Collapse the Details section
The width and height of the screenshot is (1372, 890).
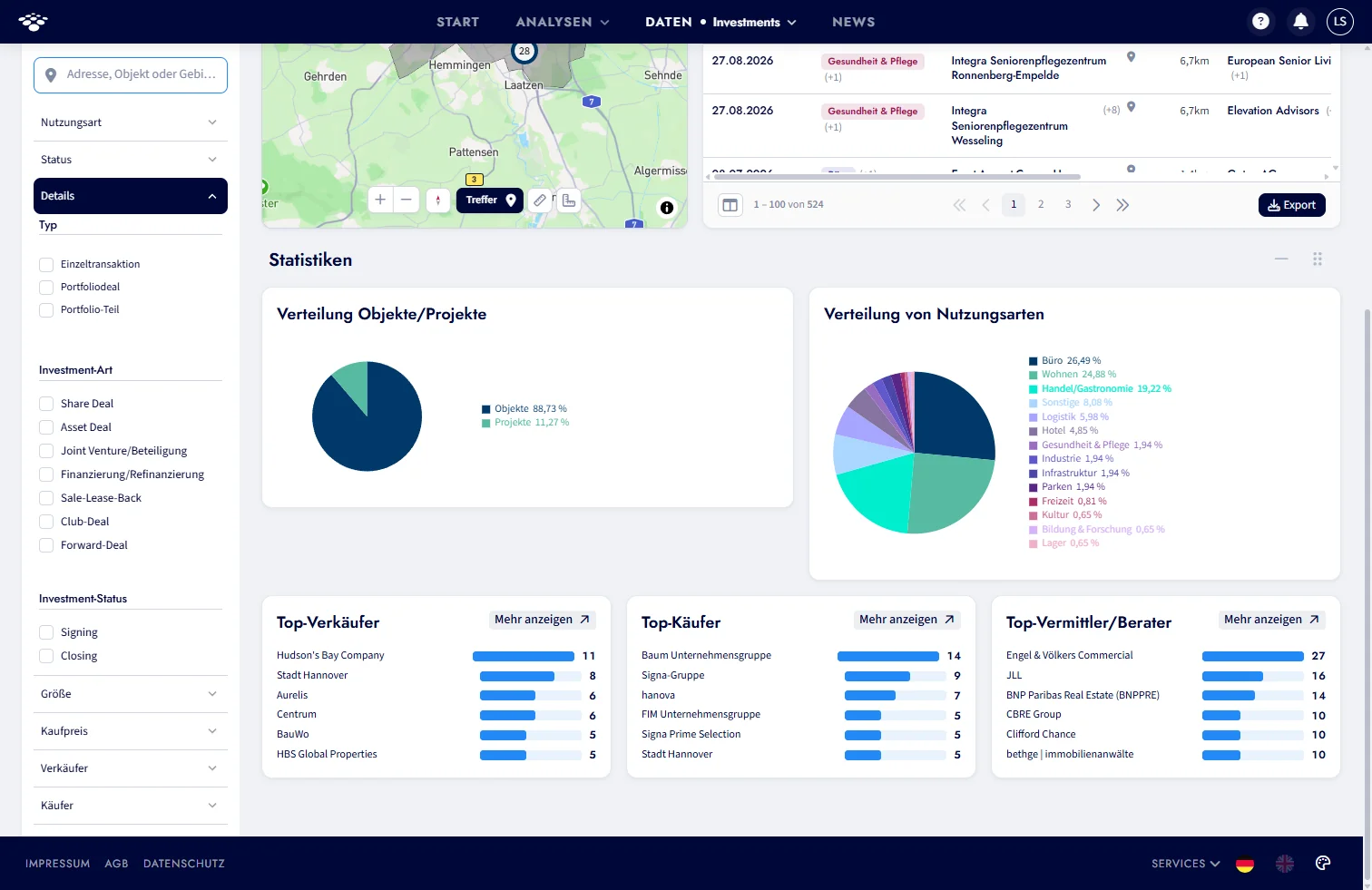point(131,196)
